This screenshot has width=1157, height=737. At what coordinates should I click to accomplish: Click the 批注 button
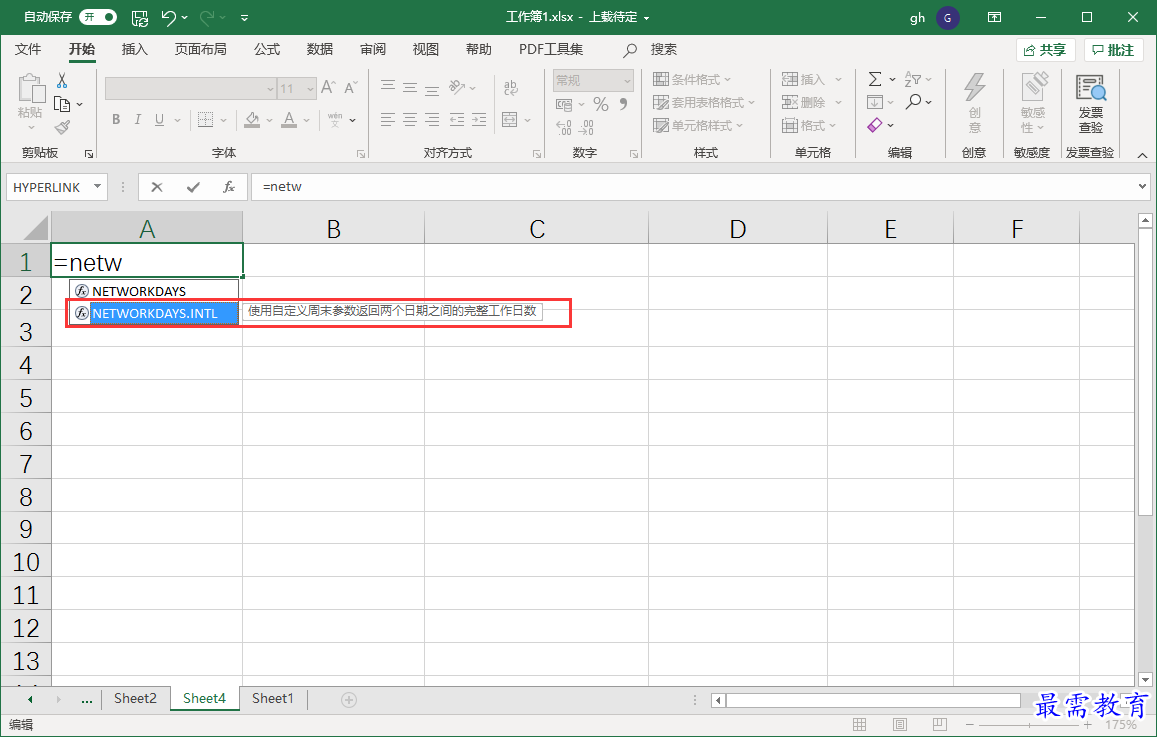(1113, 50)
